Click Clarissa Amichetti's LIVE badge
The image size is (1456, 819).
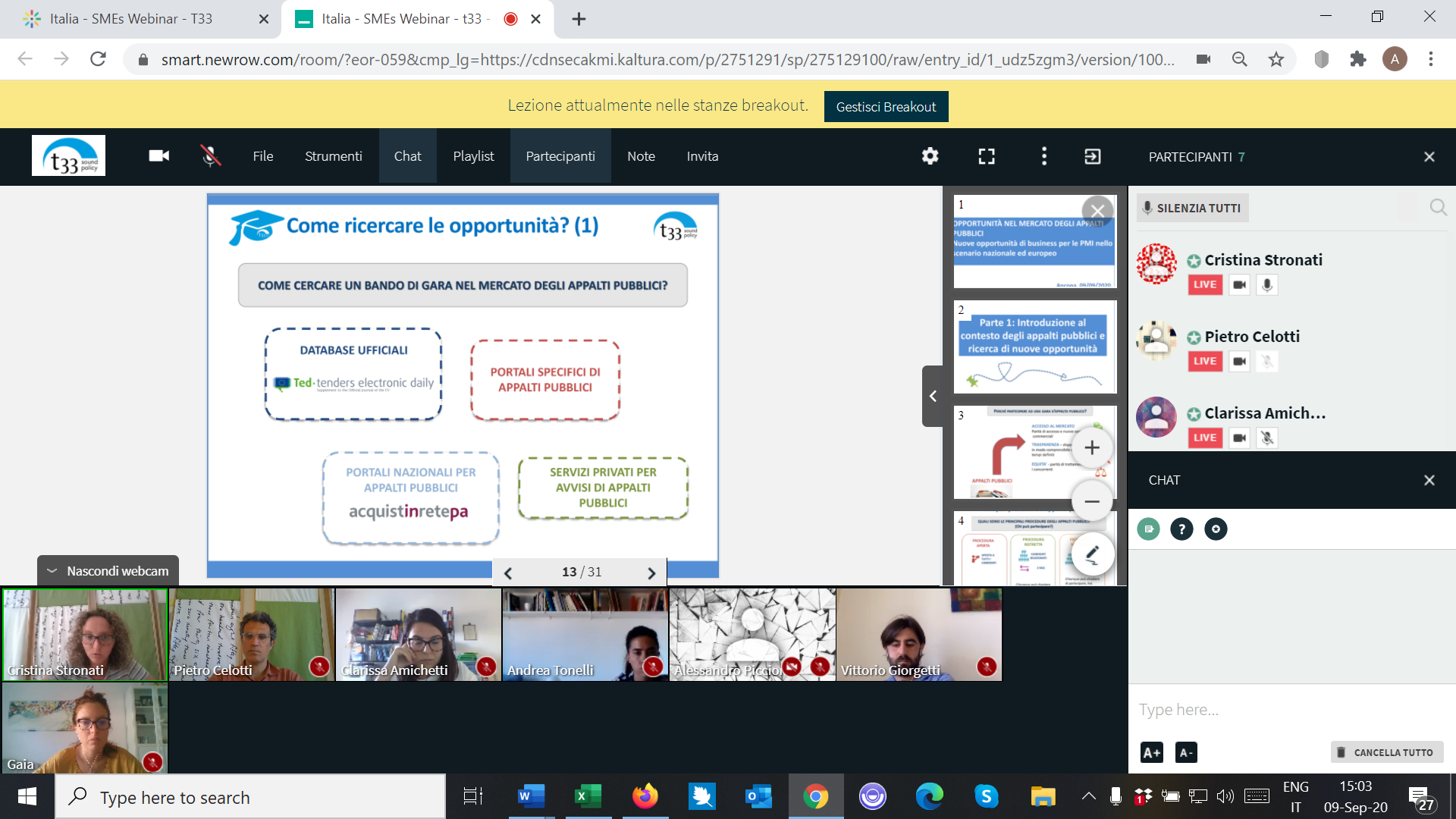1205,438
